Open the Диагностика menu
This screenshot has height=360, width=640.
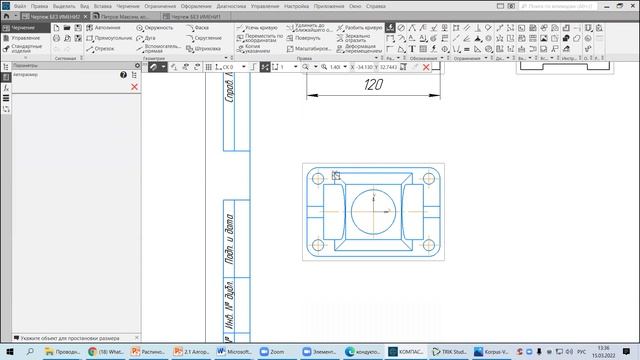[231, 6]
